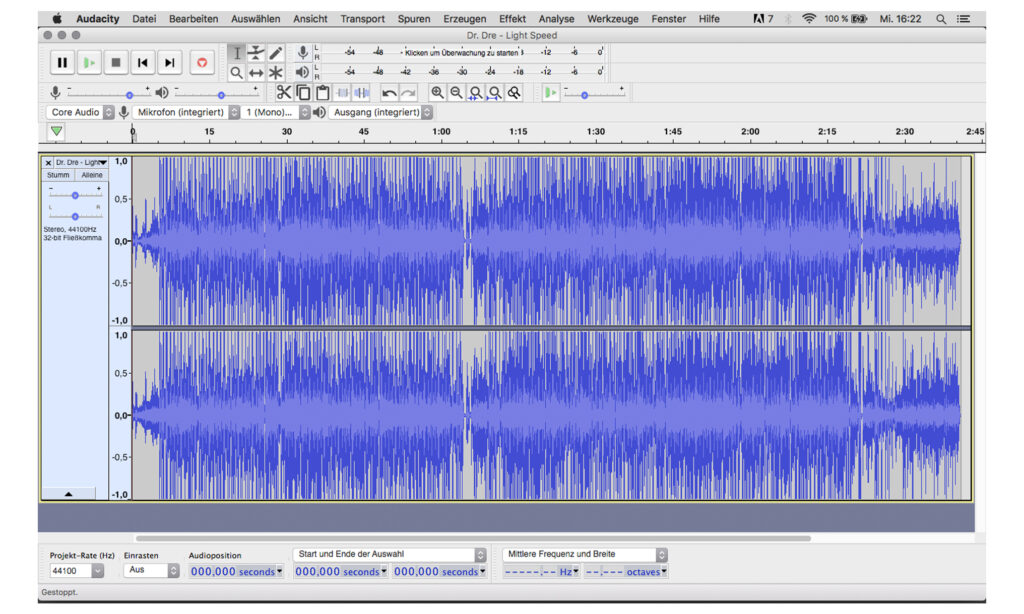
Task: Select the I-beam Selection tool
Action: click(x=236, y=53)
